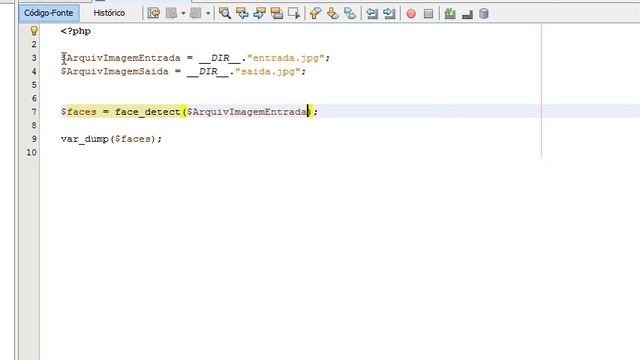Jump to next bookmark icon
Image resolution: width=640 pixels, height=360 pixels.
333,13
